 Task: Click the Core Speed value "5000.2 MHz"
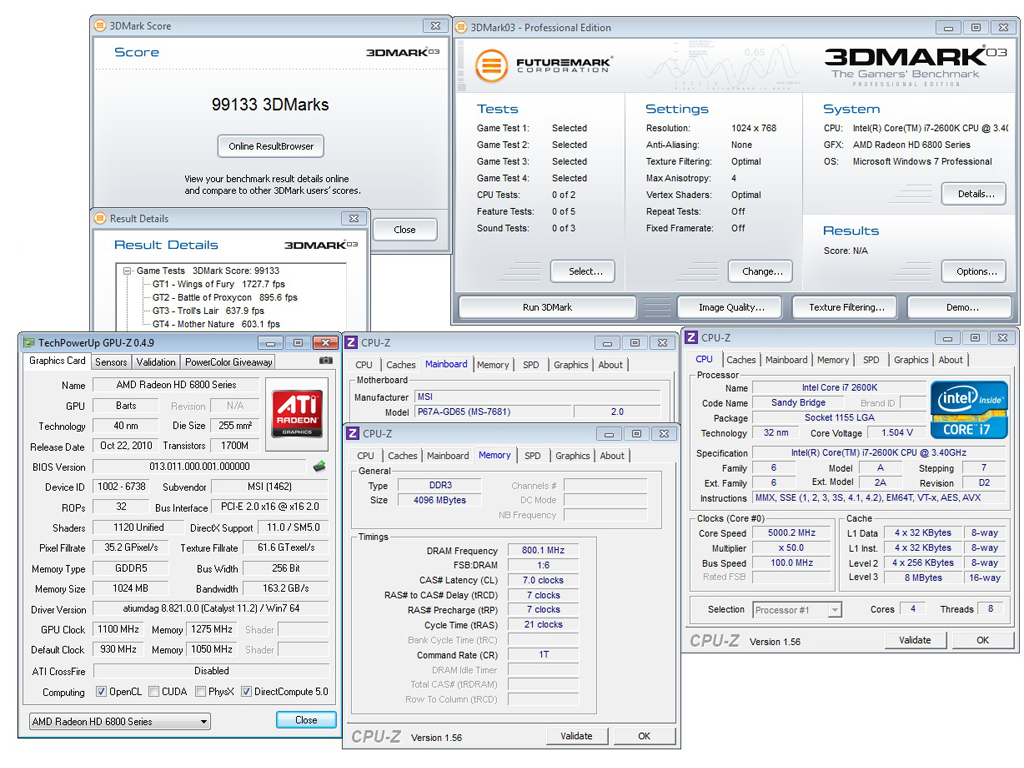pos(792,533)
